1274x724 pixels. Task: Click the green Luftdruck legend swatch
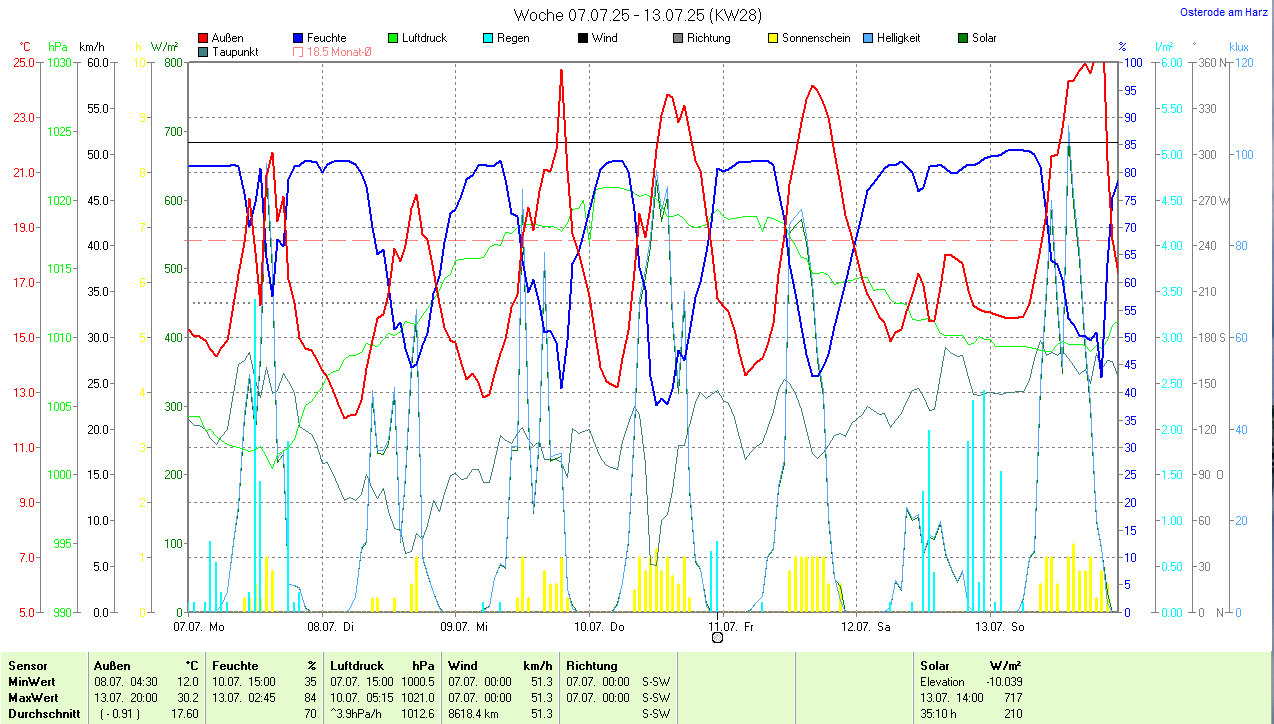(x=393, y=38)
